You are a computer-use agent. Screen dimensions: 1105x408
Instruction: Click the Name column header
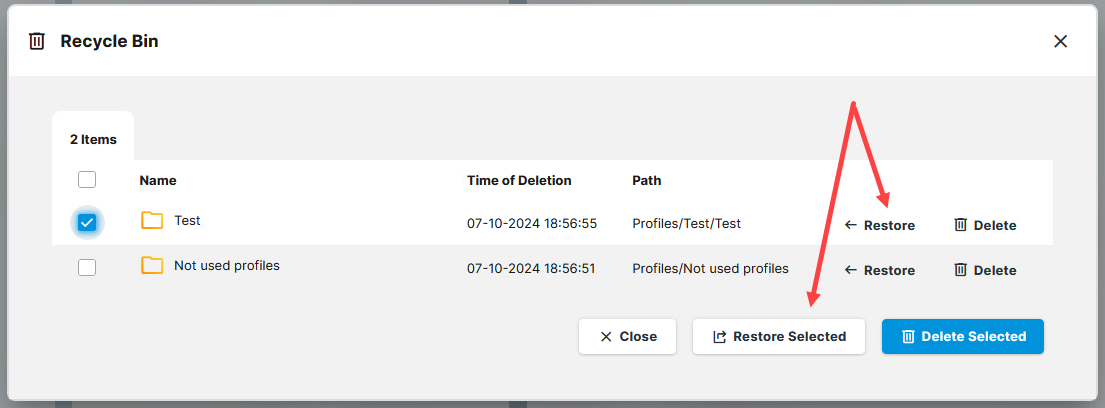coord(158,181)
